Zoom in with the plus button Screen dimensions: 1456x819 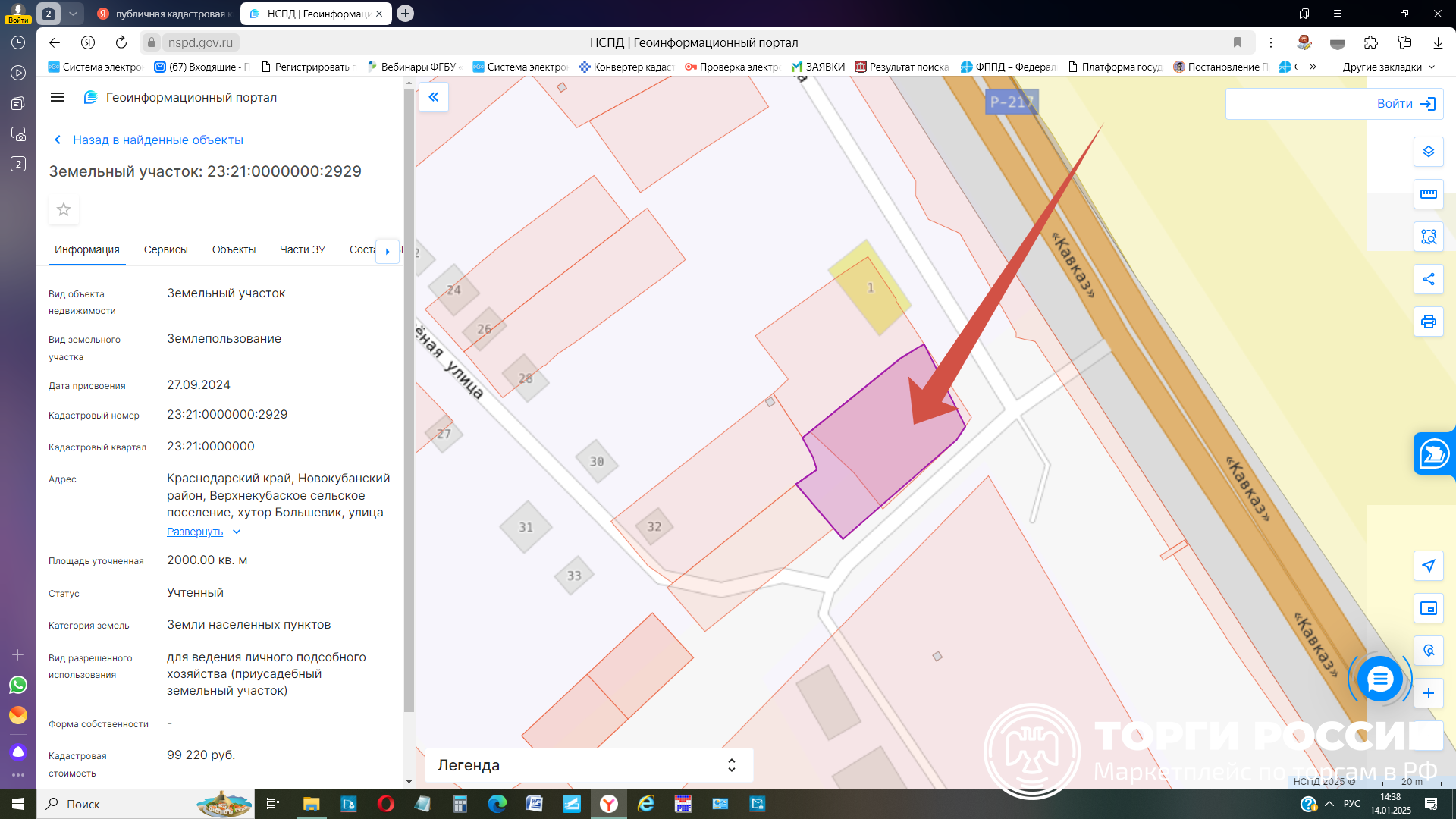point(1428,693)
